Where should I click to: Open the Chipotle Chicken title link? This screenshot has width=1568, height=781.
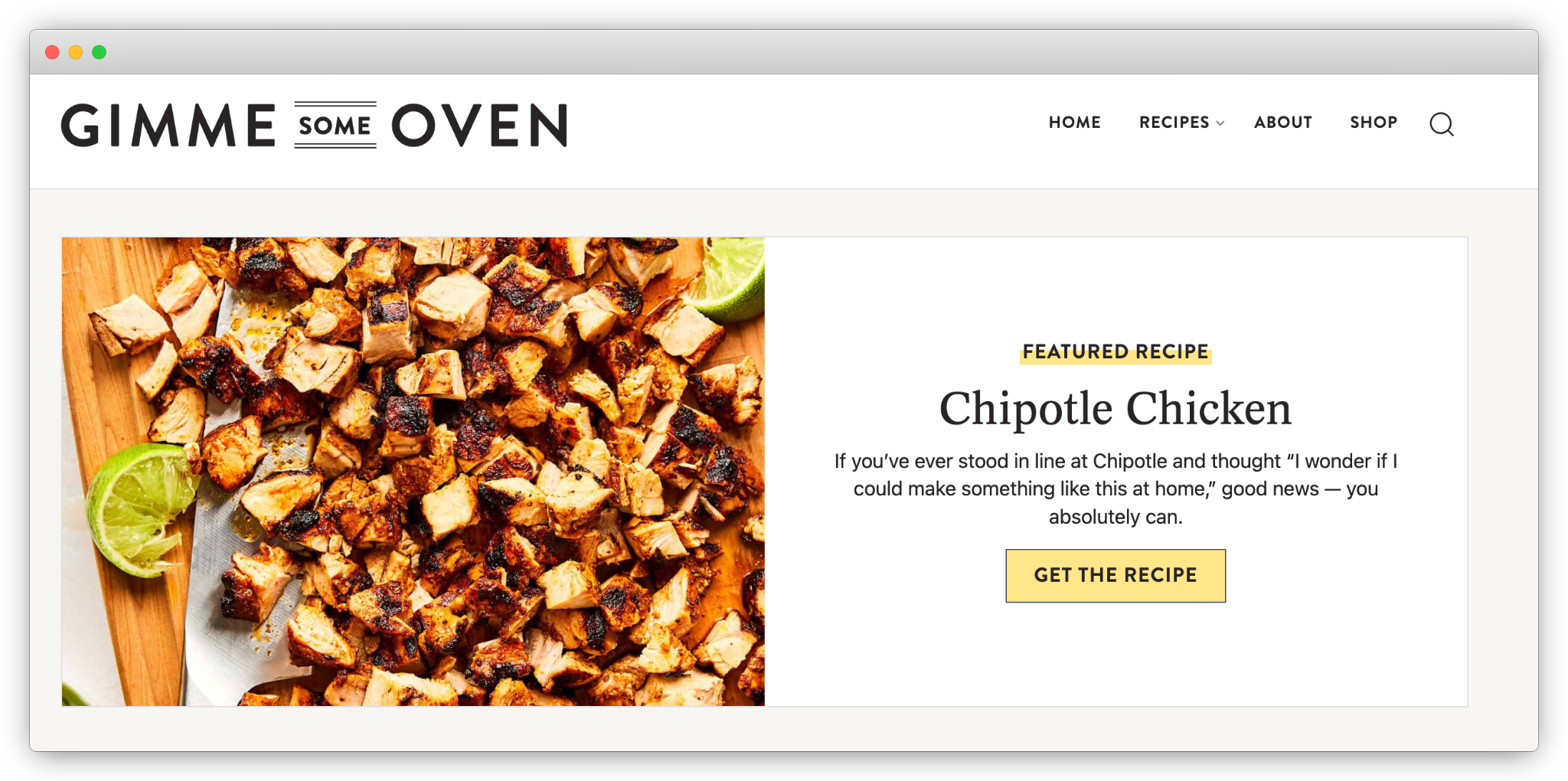click(x=1116, y=408)
